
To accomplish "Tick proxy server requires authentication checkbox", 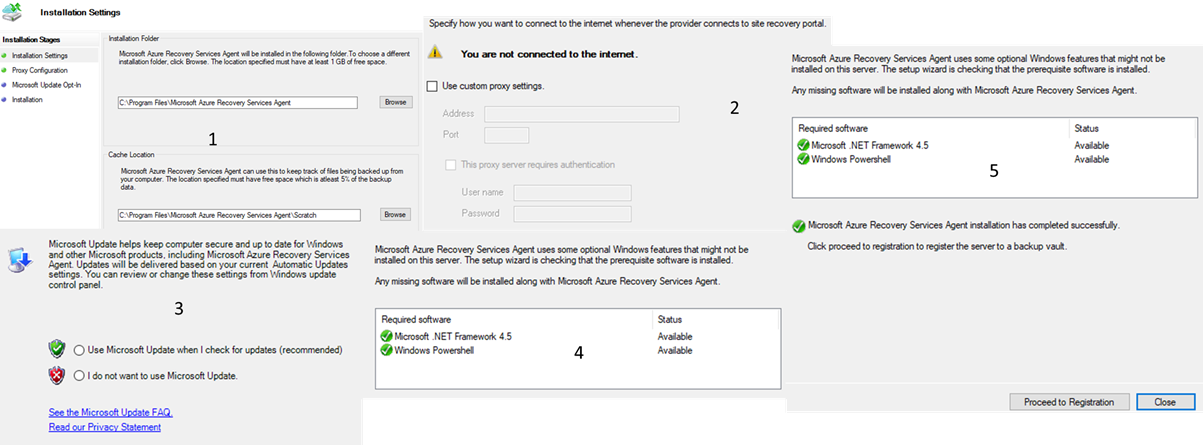I will (x=449, y=164).
